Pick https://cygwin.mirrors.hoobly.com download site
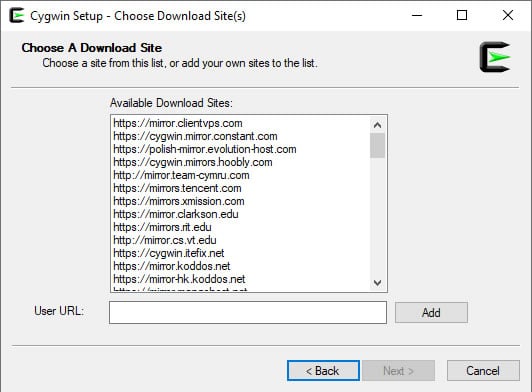Image resolution: width=532 pixels, height=392 pixels. coord(193,162)
